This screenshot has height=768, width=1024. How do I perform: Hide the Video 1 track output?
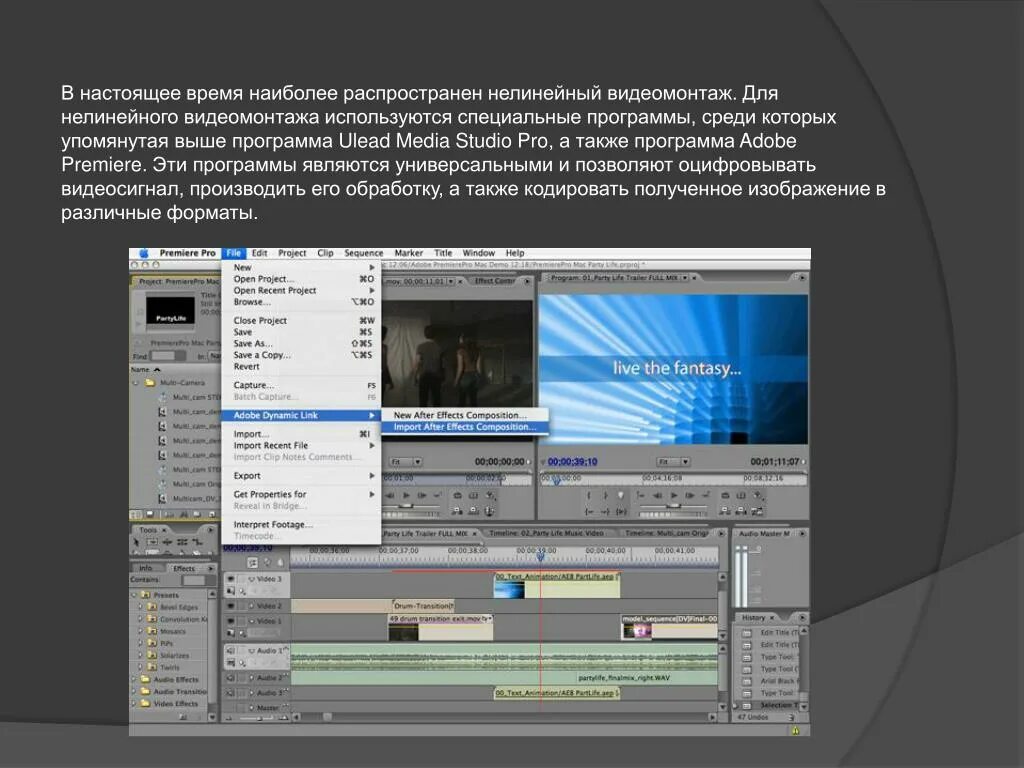(x=231, y=621)
